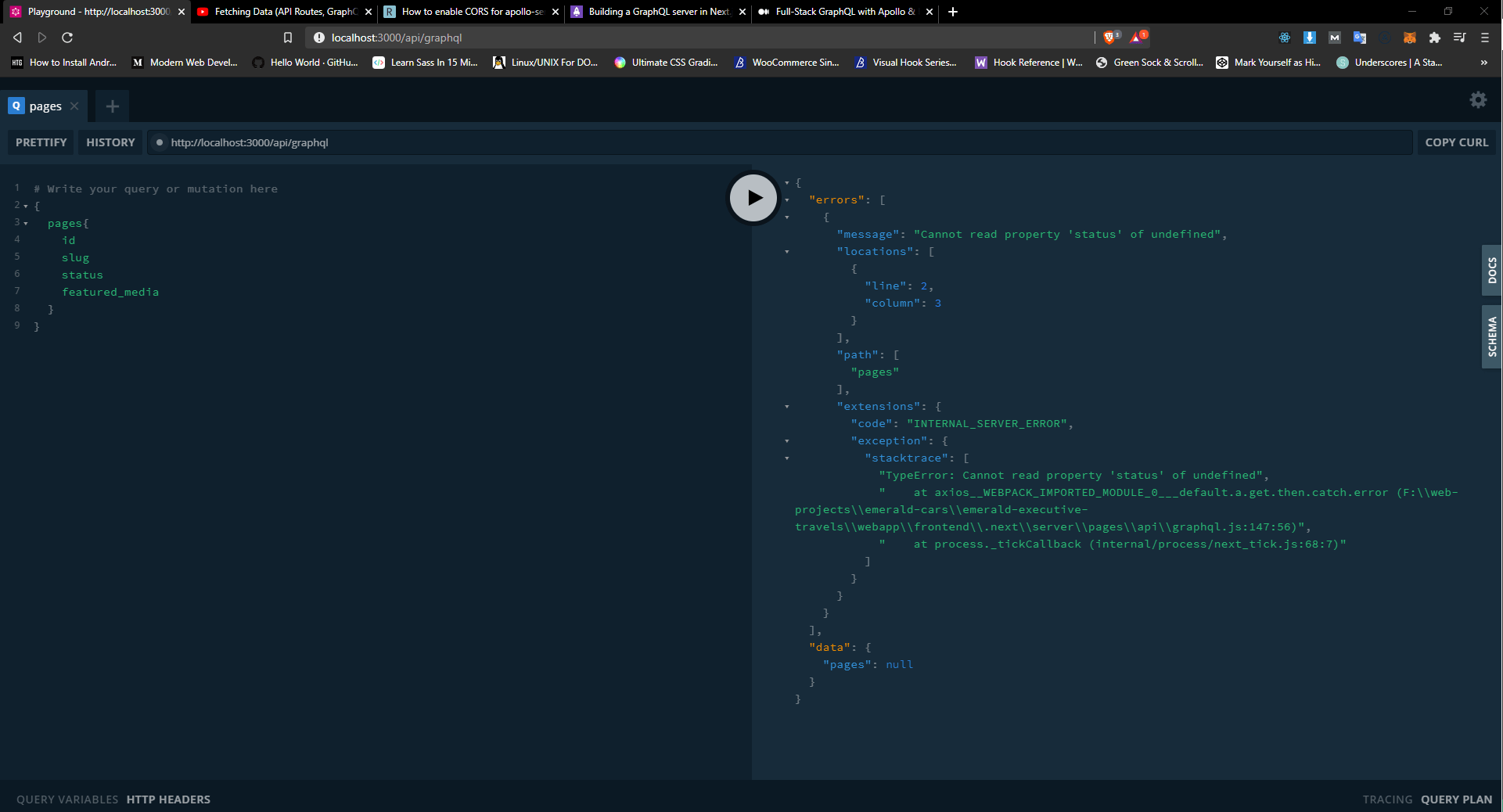Viewport: 1503px width, 812px height.
Task: Select the pages query tab
Action: coord(44,106)
